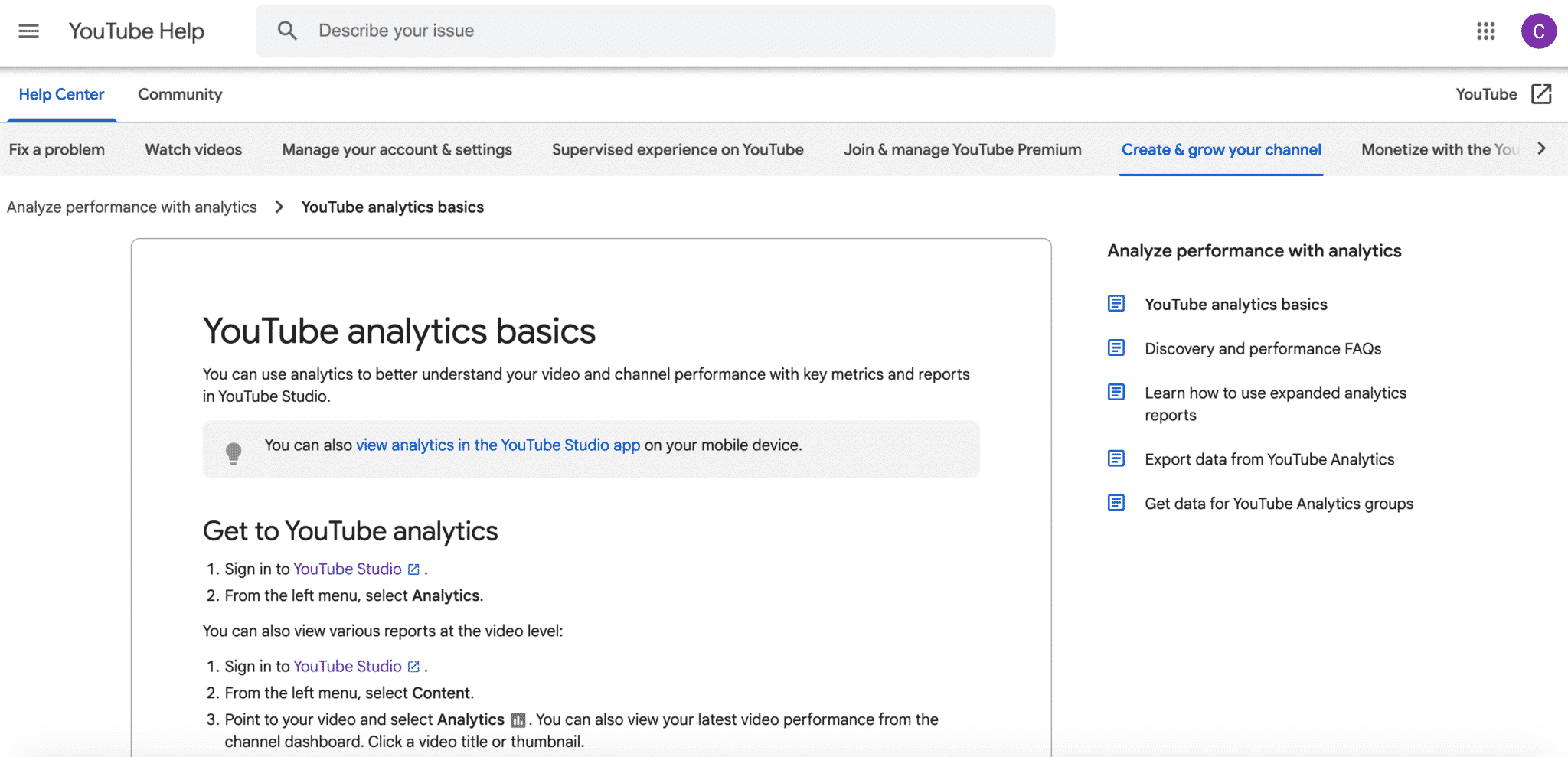
Task: Follow the Analyze performance with analytics breadcrumb
Action: 132,207
